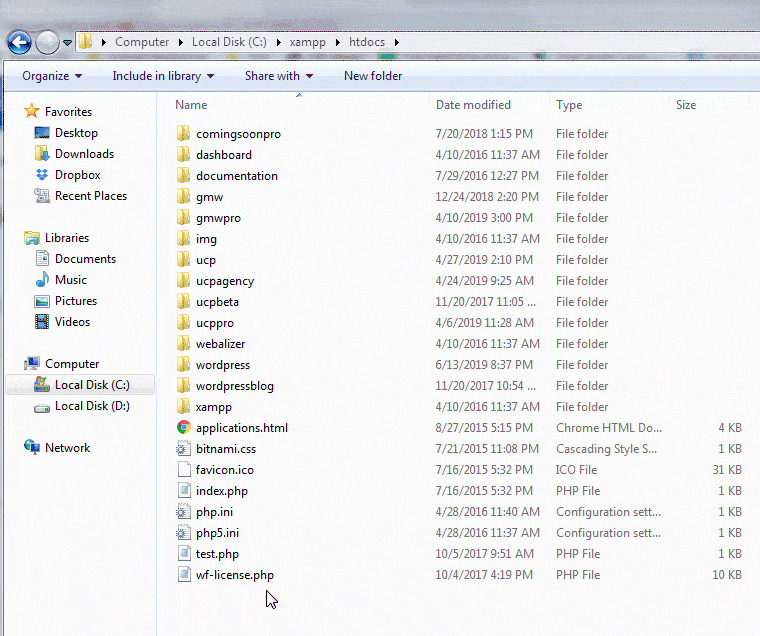Click the Favorites star icon
Screen dimensions: 760x636
pyautogui.click(x=32, y=111)
